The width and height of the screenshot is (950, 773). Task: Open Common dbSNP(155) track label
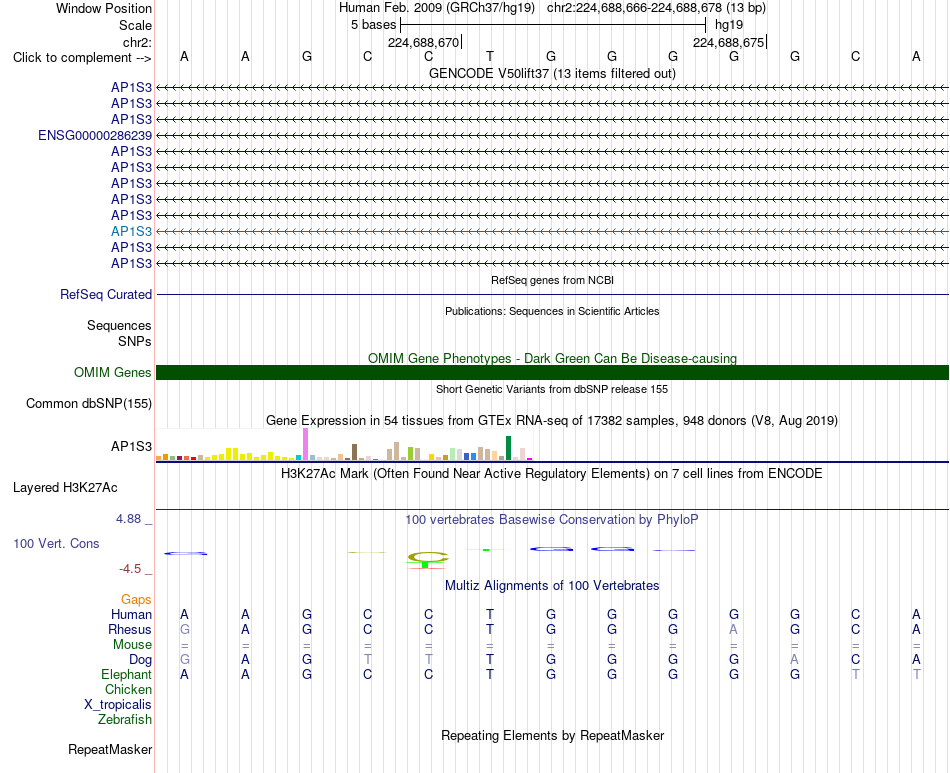(x=89, y=403)
